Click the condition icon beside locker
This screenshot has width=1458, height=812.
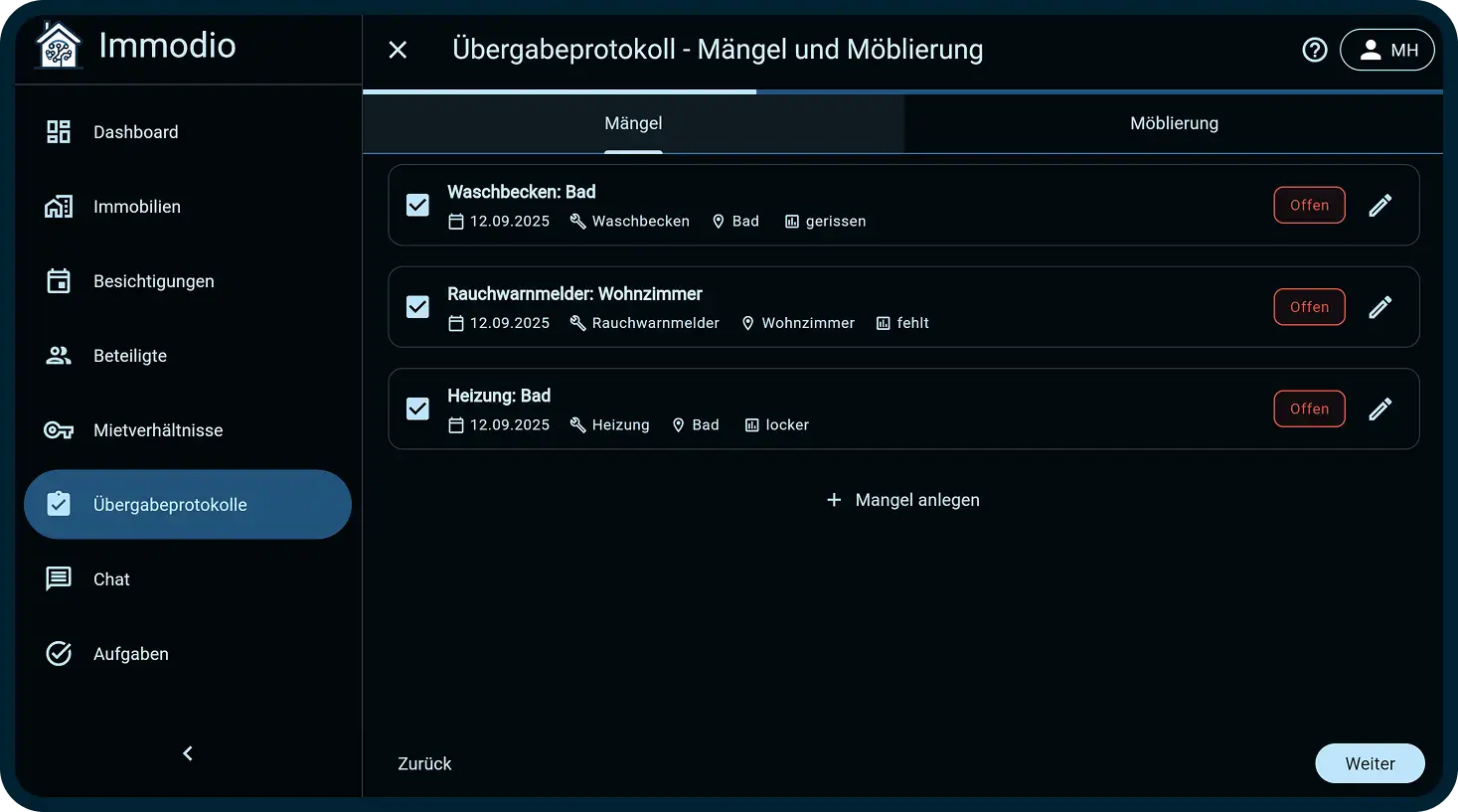pyautogui.click(x=752, y=425)
